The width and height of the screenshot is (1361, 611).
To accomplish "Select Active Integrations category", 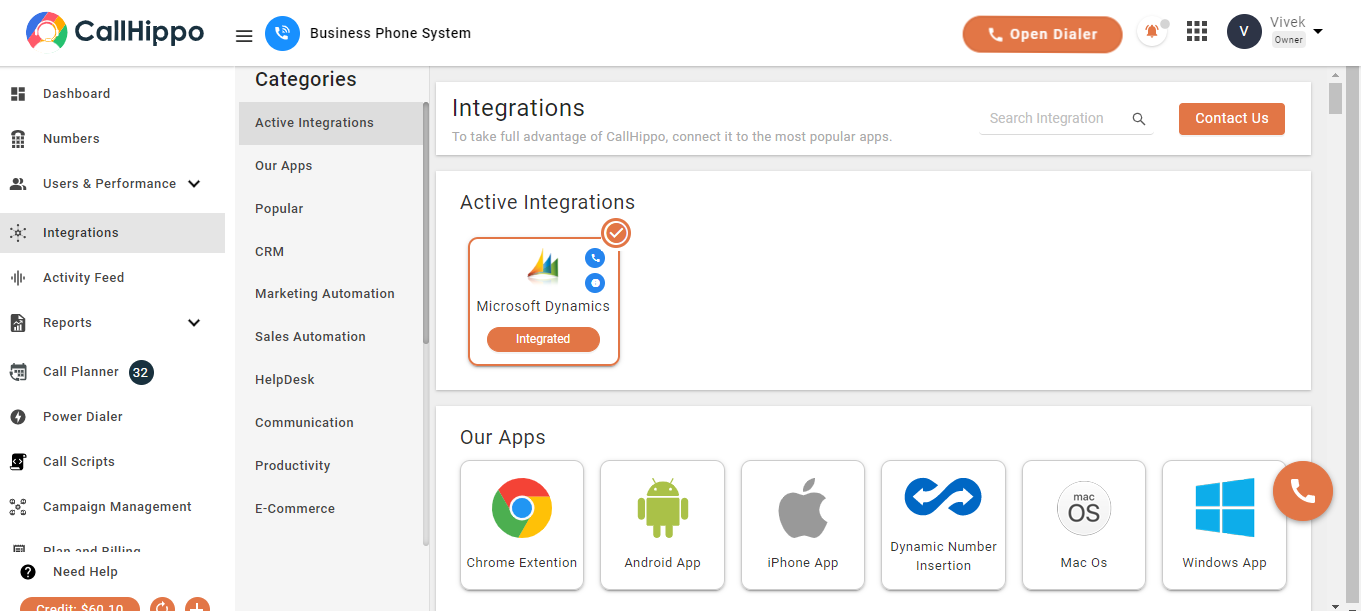I will (331, 123).
